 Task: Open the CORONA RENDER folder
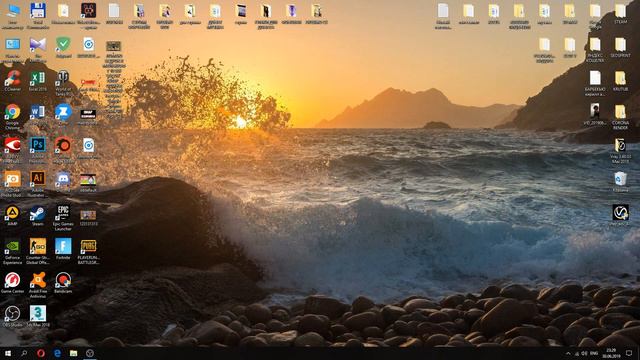[620, 111]
